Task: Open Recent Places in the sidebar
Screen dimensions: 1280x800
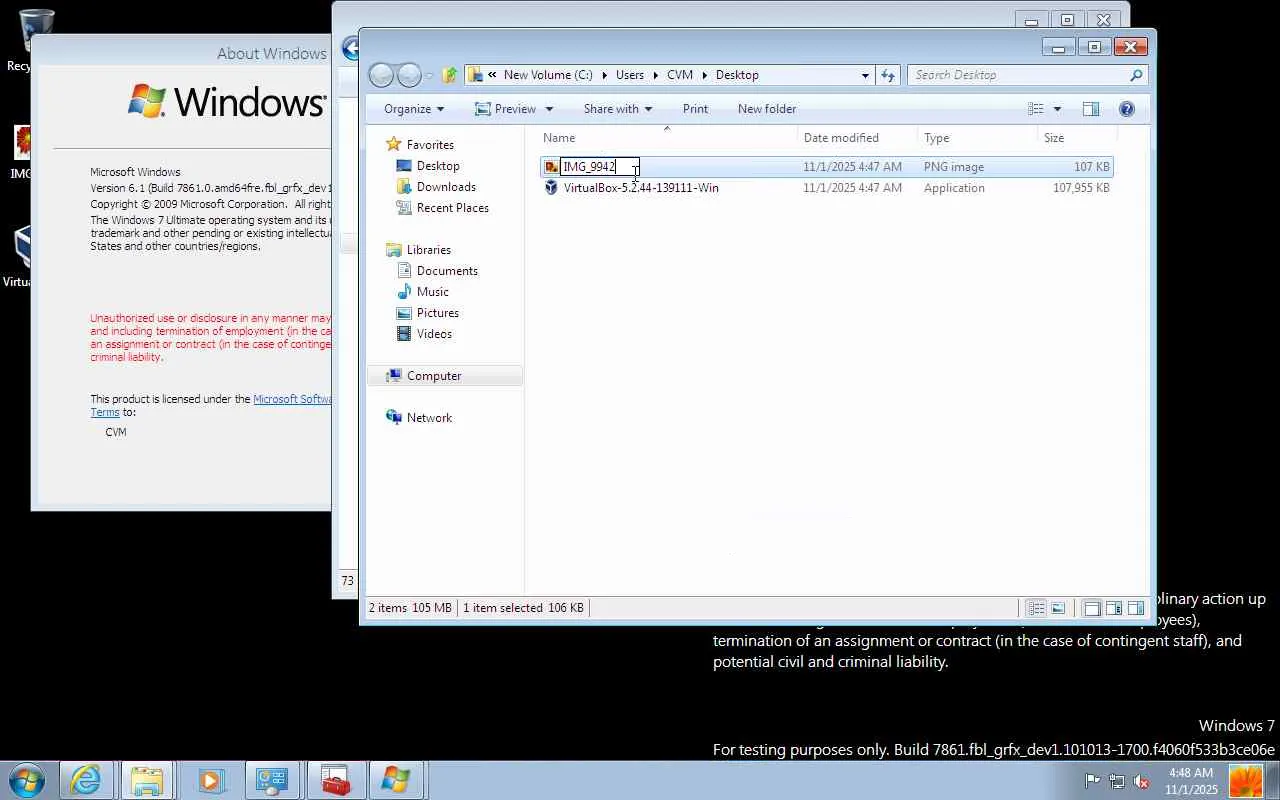Action: coord(453,208)
